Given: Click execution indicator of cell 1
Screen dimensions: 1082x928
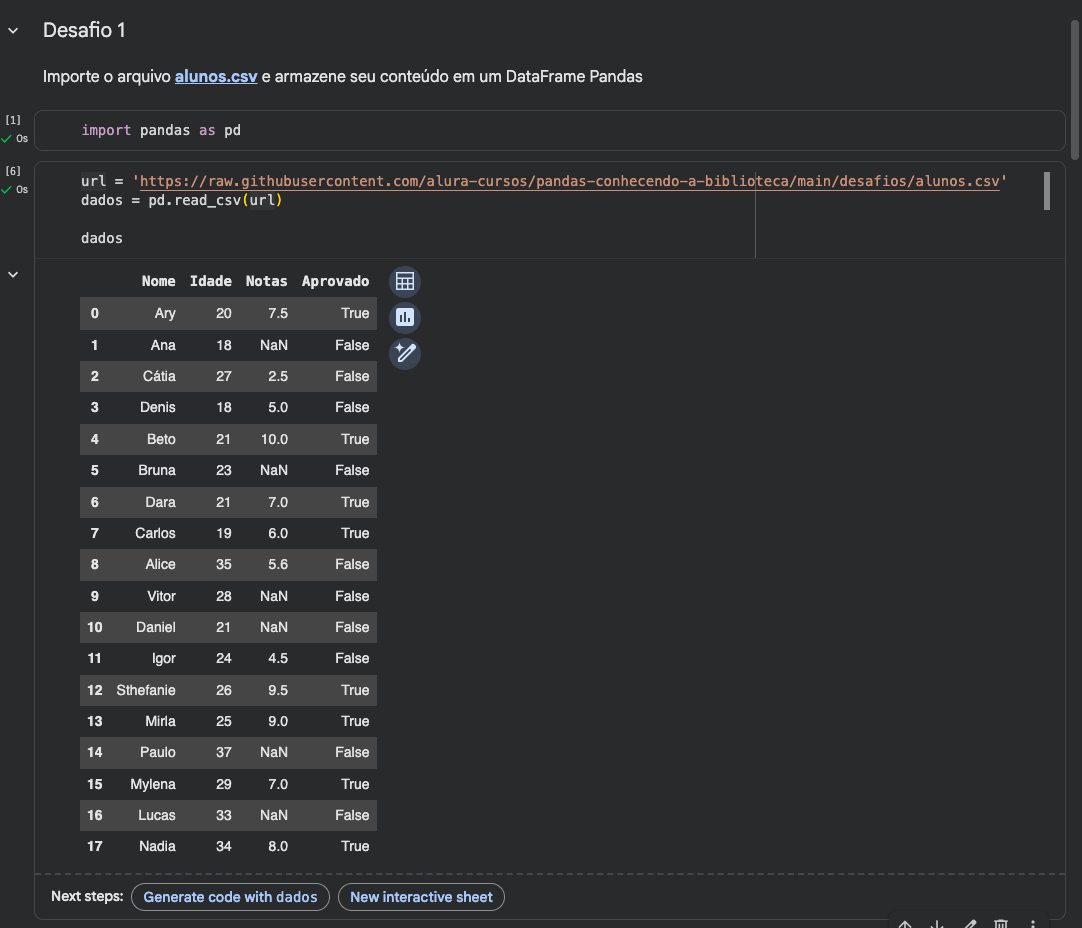Looking at the screenshot, I should point(14,129).
